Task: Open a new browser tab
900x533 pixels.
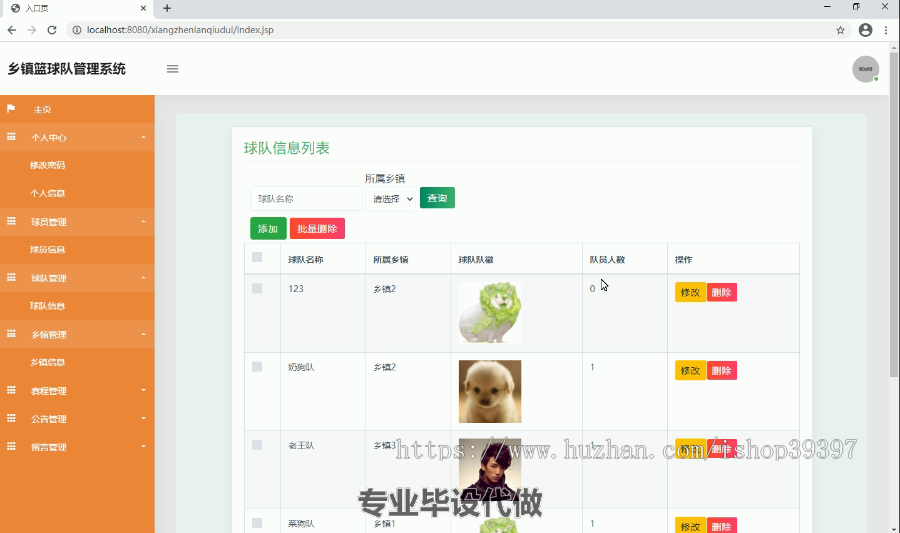Action: click(x=167, y=8)
